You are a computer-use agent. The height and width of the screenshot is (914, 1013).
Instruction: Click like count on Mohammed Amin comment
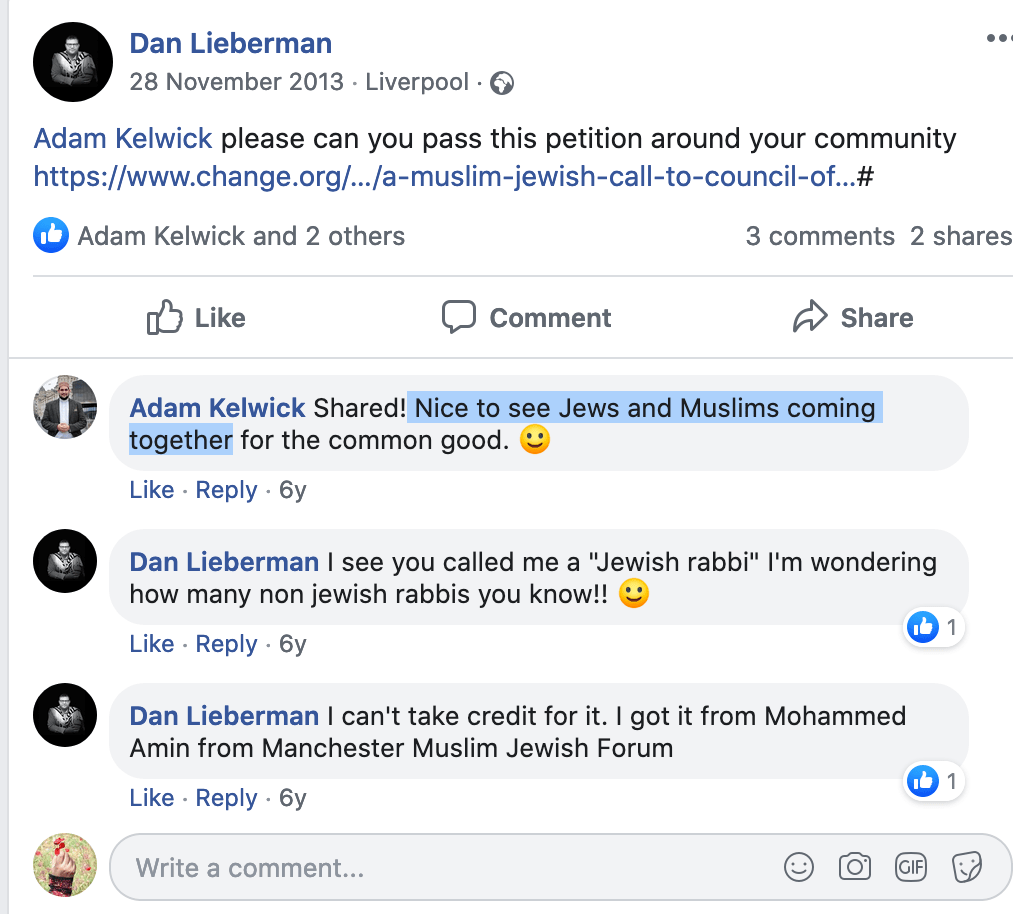tap(935, 782)
